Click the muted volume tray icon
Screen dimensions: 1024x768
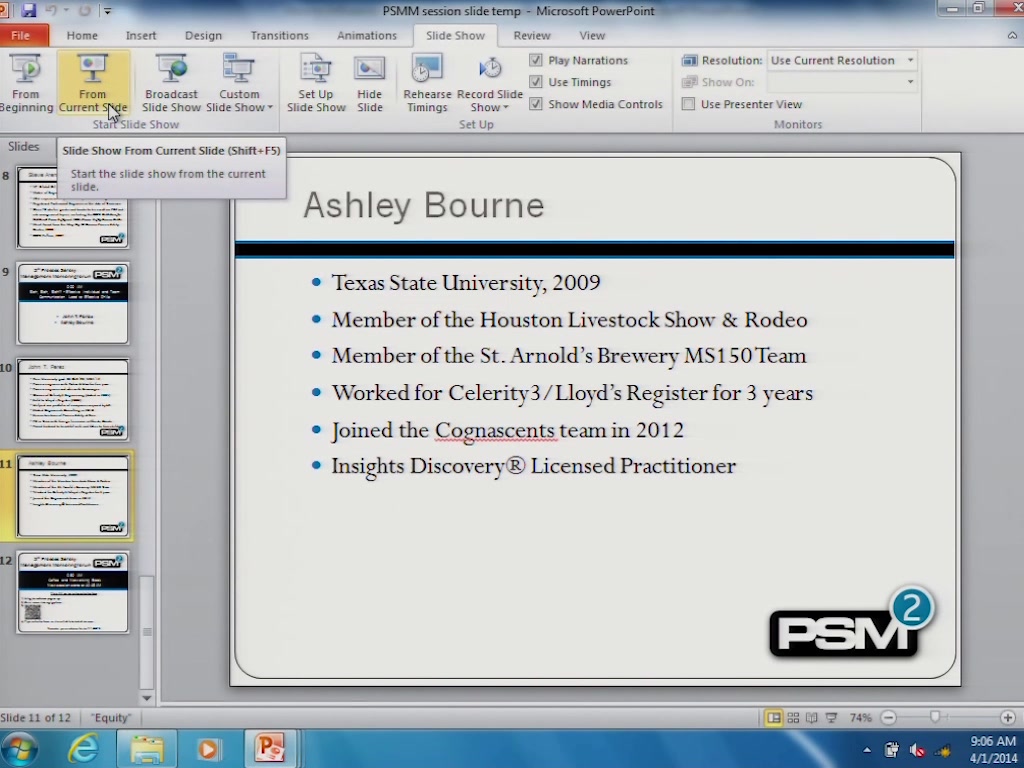tap(917, 750)
